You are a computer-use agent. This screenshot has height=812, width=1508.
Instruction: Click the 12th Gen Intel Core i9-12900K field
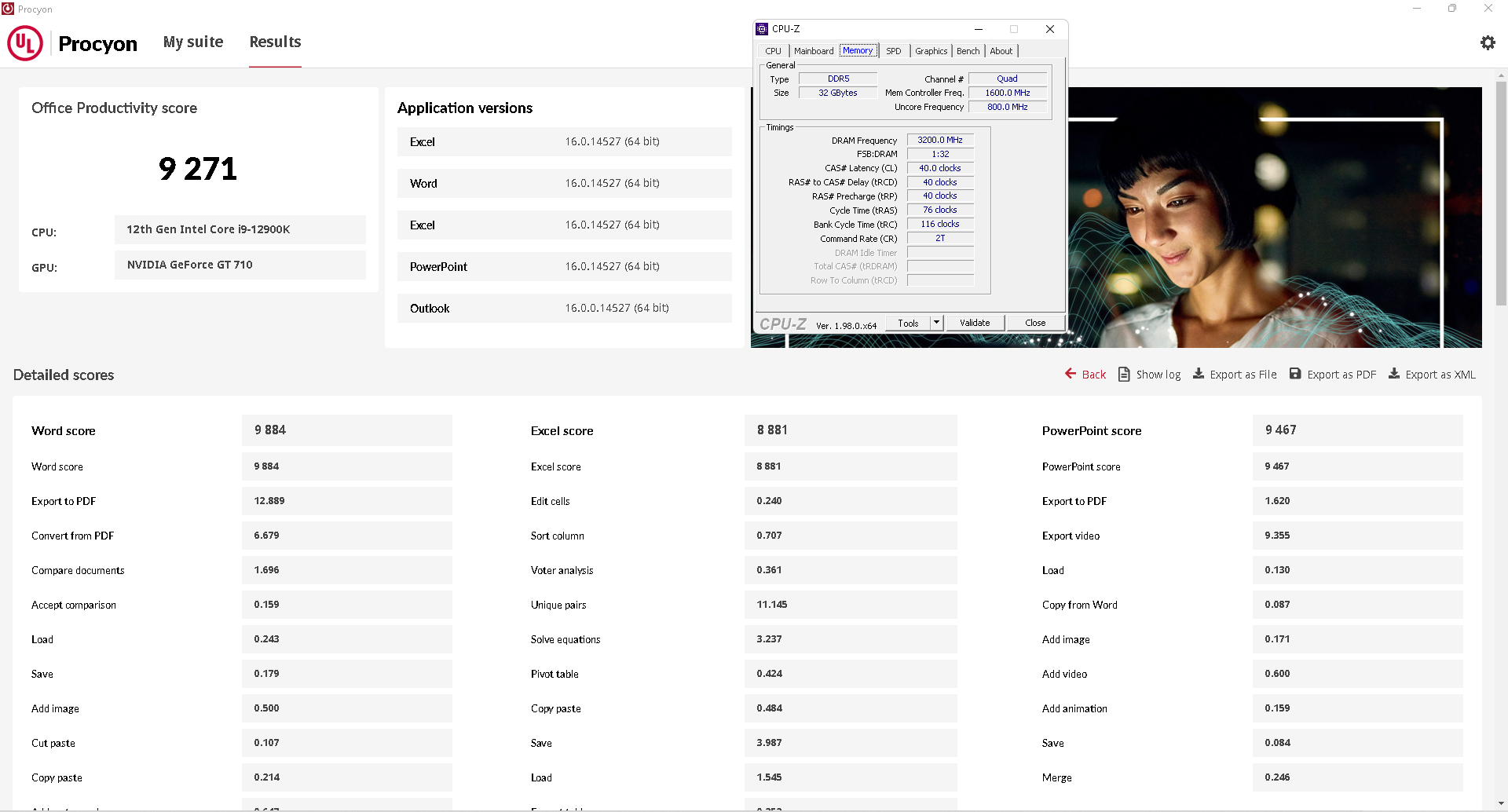[x=240, y=229]
